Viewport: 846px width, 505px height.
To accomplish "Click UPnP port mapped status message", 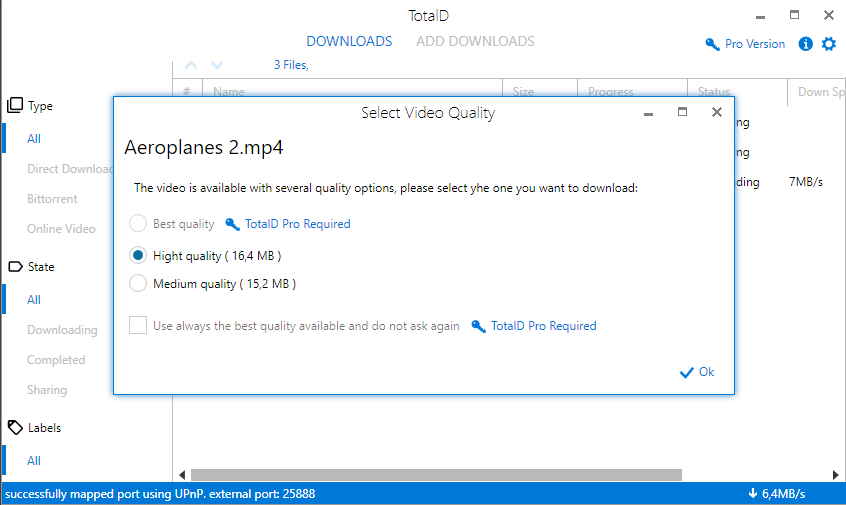I will [x=160, y=494].
